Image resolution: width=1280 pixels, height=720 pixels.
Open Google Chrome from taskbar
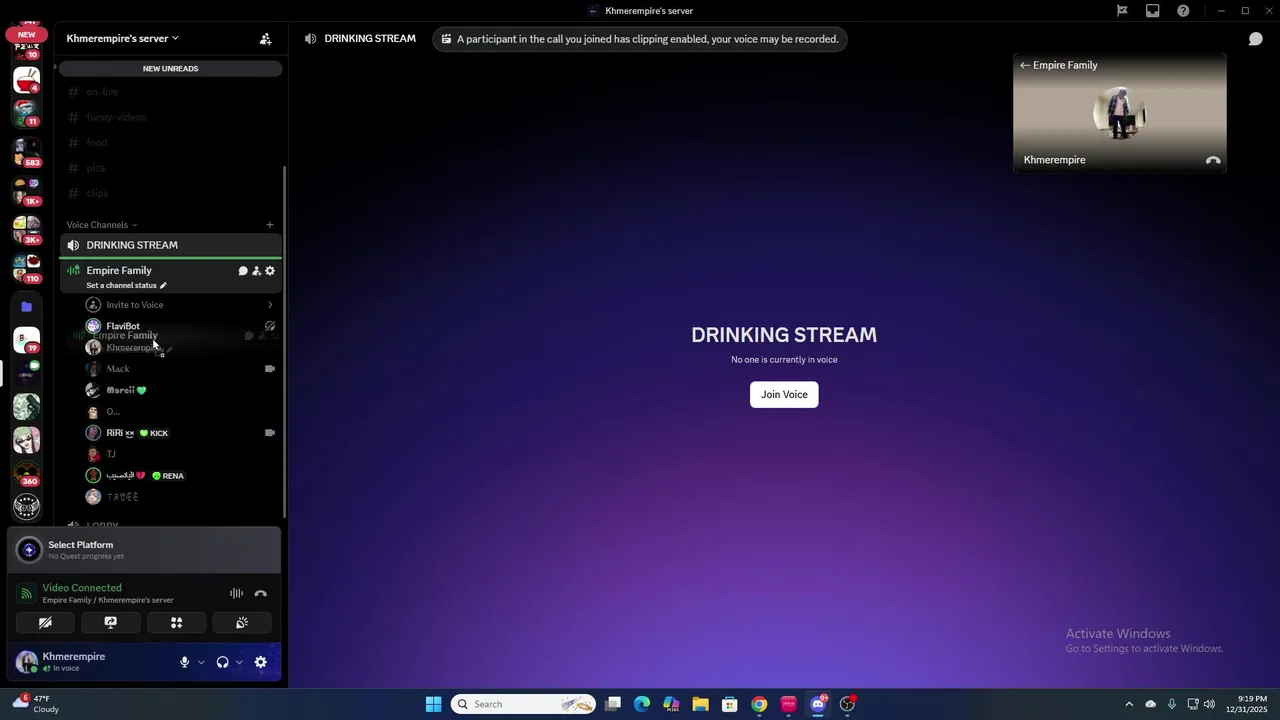click(759, 704)
